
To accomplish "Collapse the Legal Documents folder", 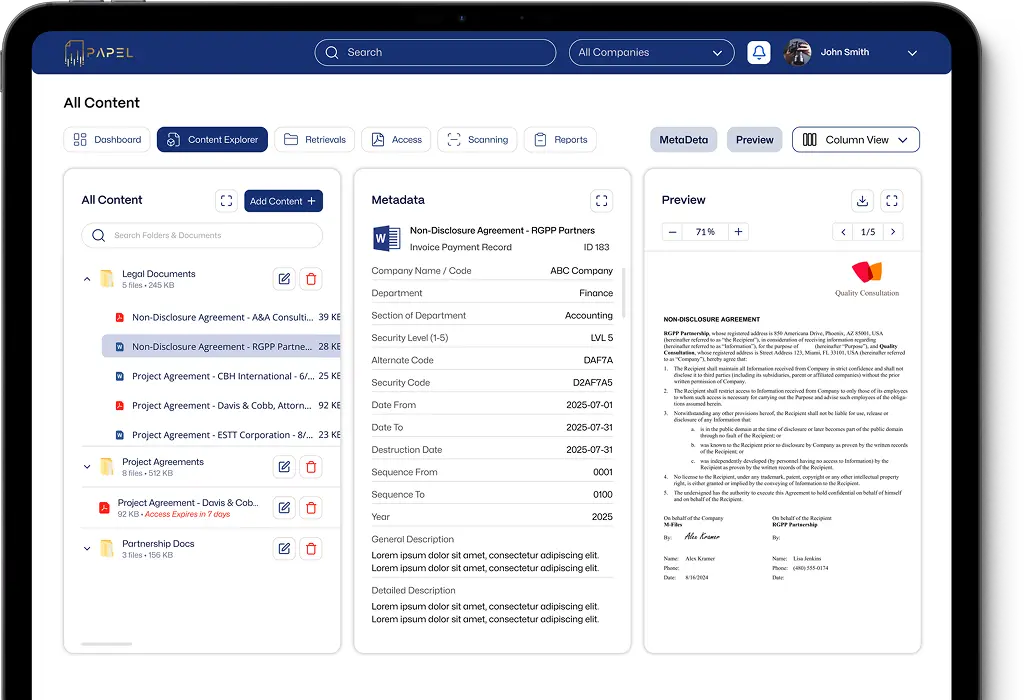I will (x=87, y=280).
